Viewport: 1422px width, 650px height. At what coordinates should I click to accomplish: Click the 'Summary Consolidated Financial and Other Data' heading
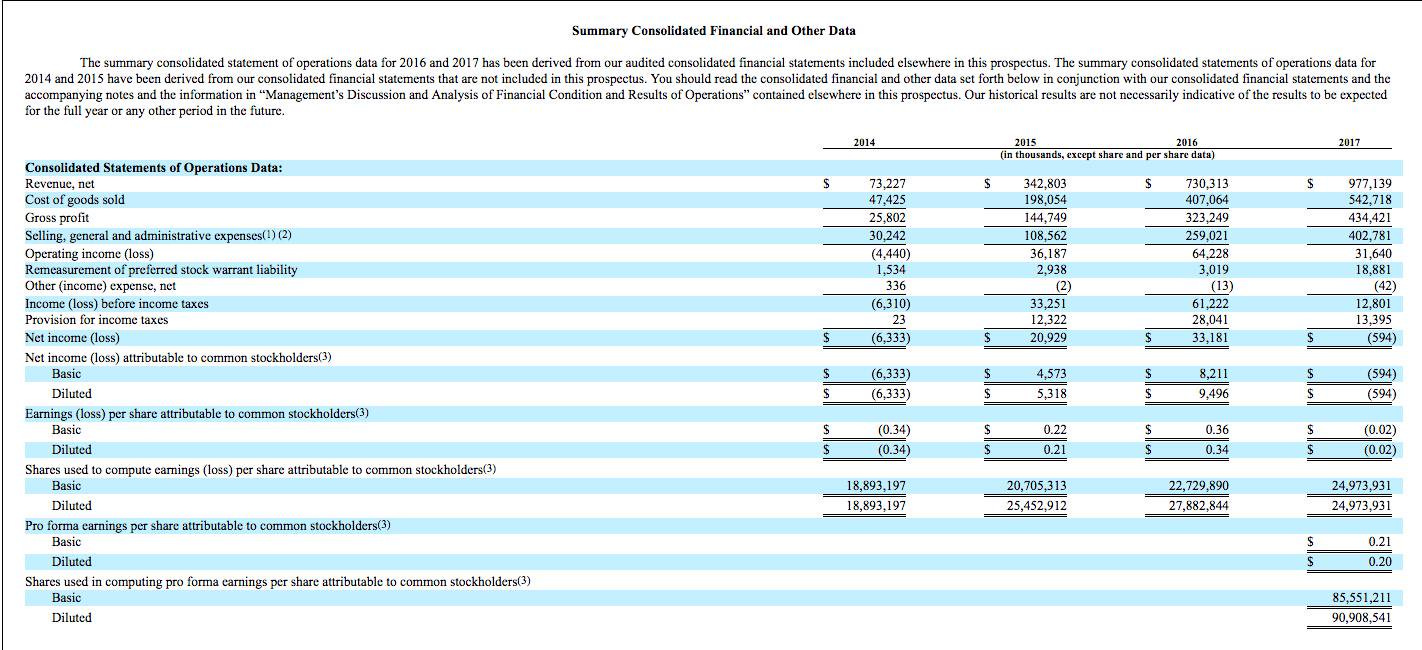click(713, 31)
